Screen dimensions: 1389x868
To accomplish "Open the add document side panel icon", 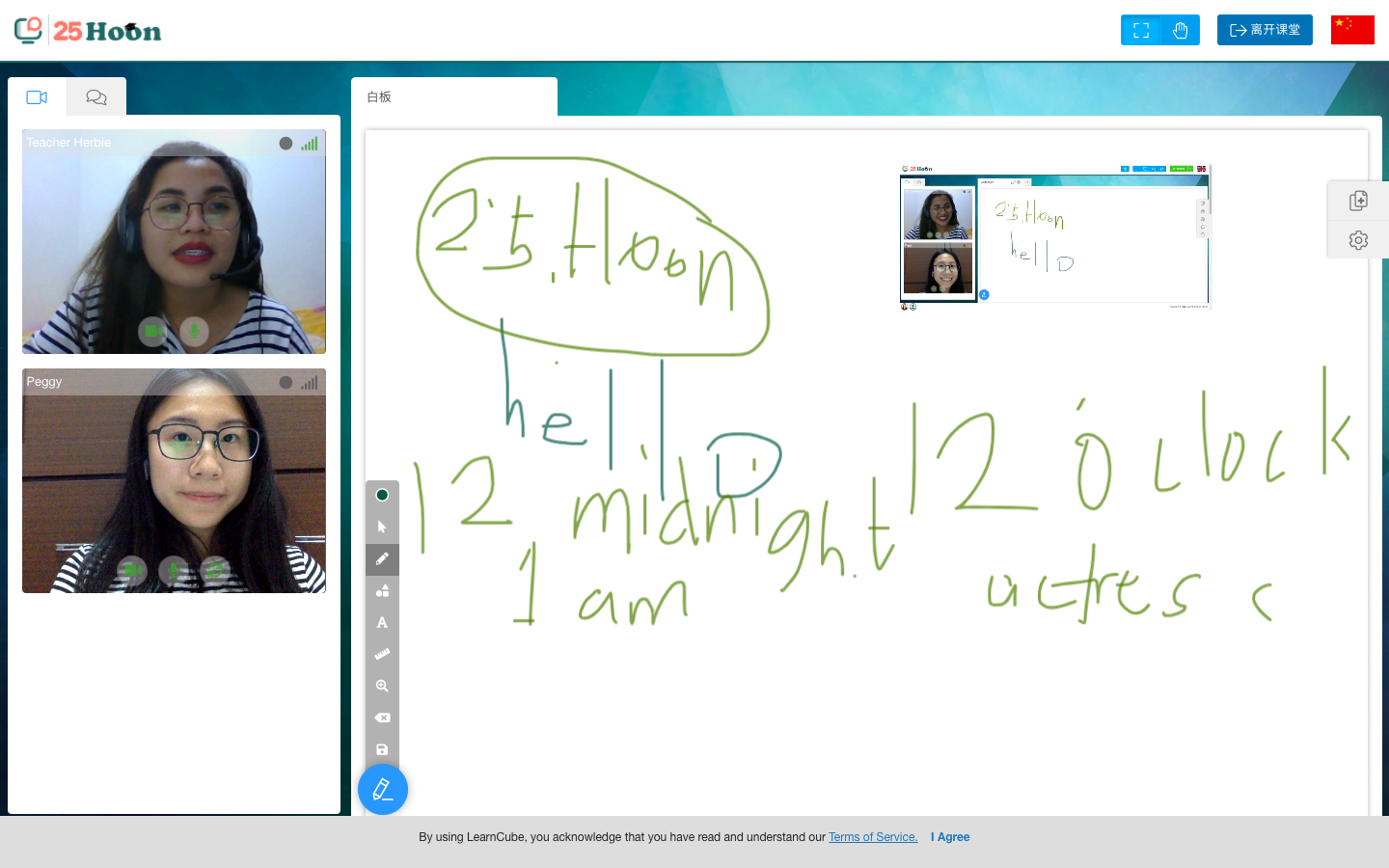I will 1358,201.
